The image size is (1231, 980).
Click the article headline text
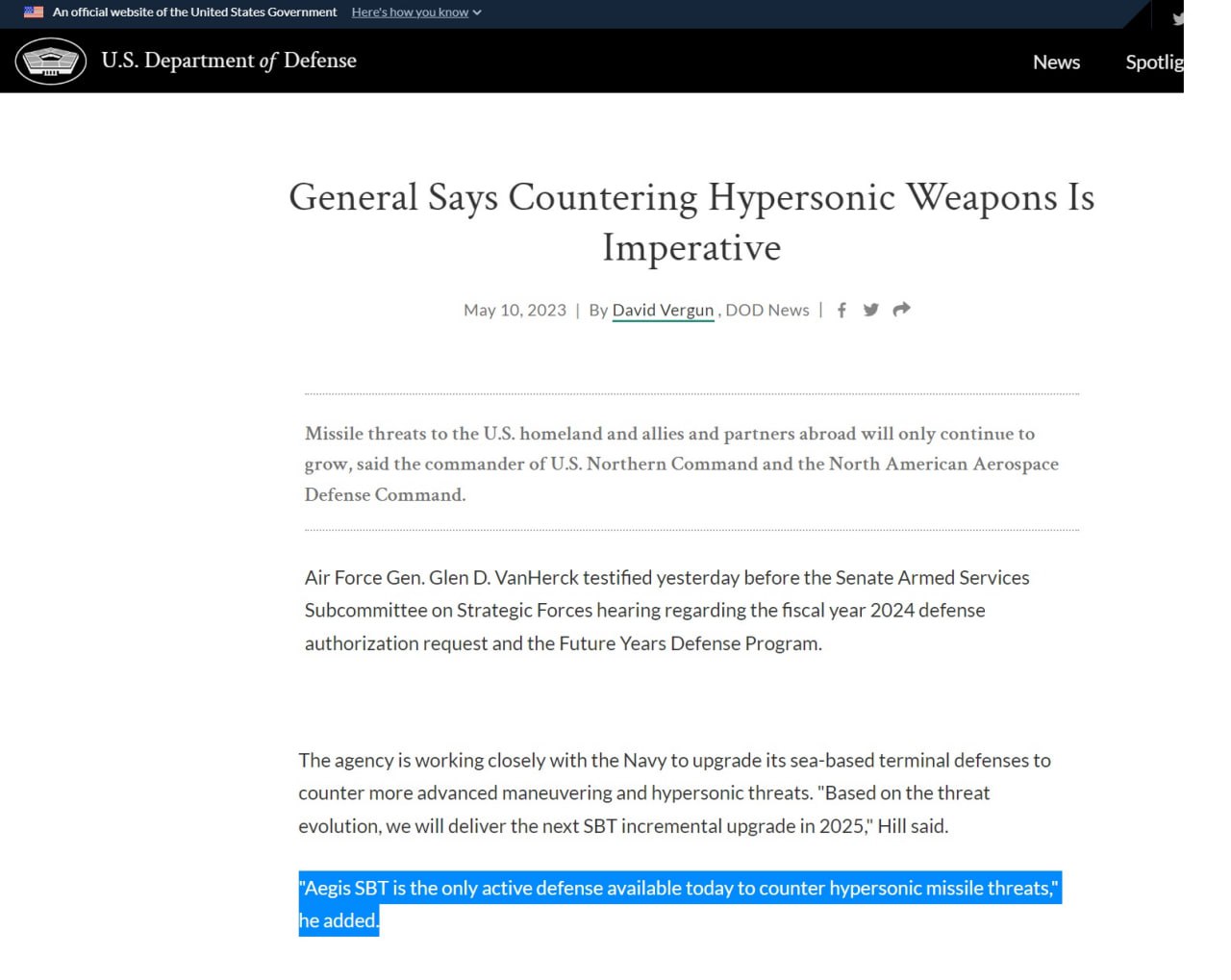[691, 222]
